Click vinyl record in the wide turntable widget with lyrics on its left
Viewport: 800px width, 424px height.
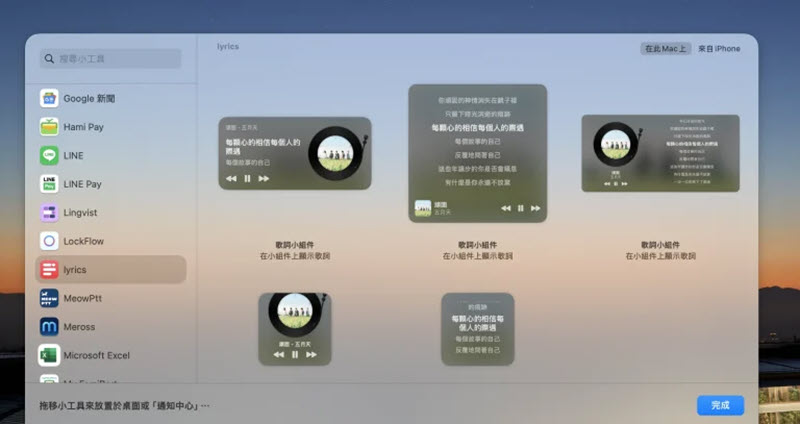pos(335,154)
